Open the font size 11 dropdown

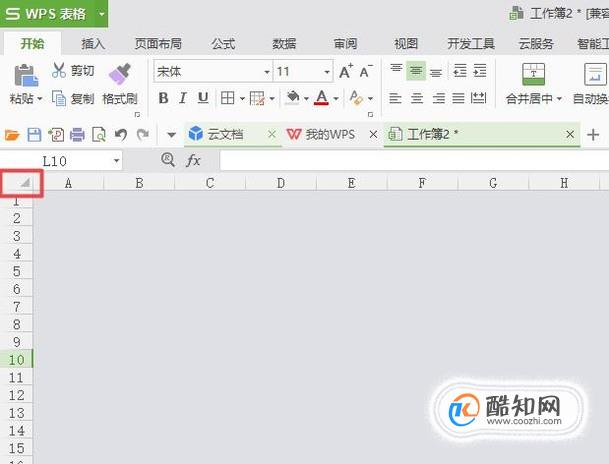[x=327, y=72]
